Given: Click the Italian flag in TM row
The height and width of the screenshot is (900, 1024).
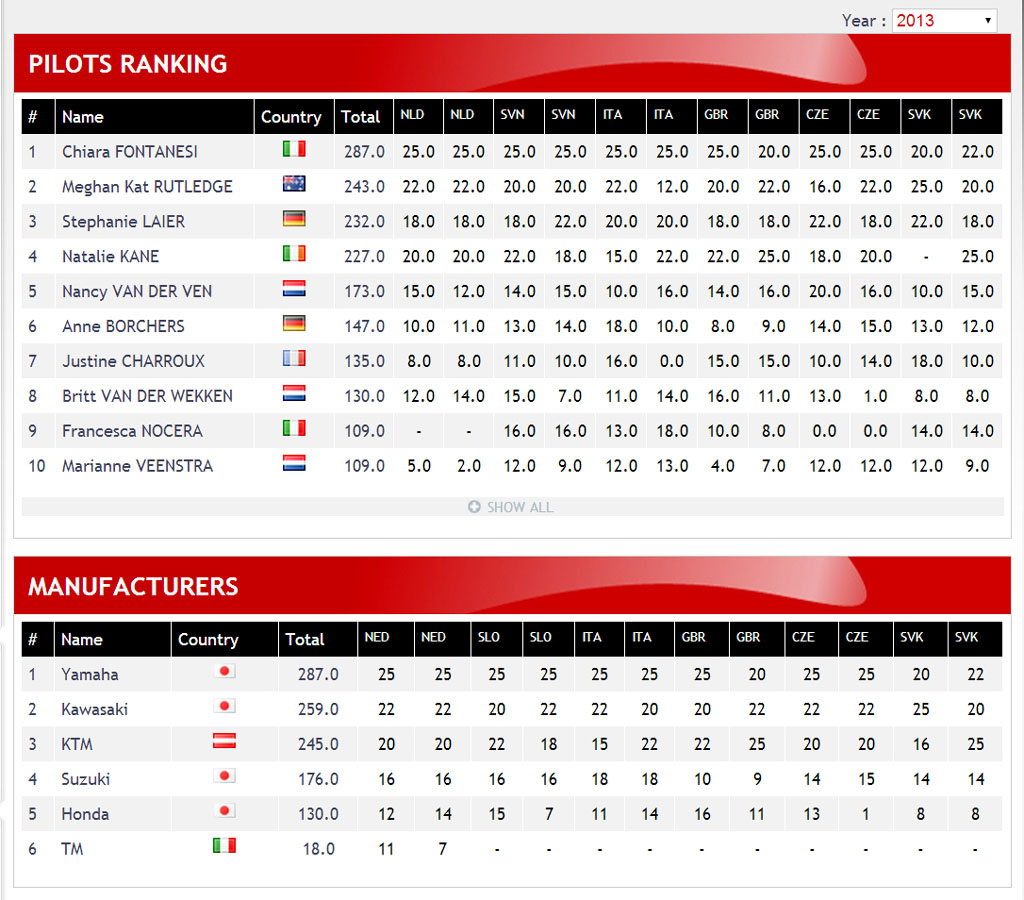Looking at the screenshot, I should [224, 847].
